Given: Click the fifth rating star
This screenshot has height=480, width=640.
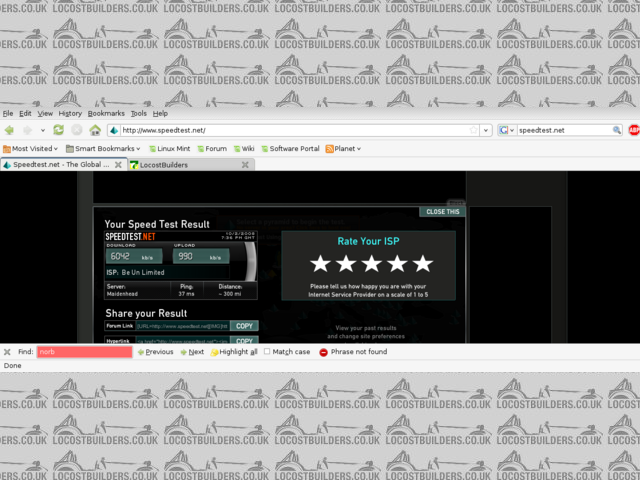Looking at the screenshot, I should click(x=423, y=263).
